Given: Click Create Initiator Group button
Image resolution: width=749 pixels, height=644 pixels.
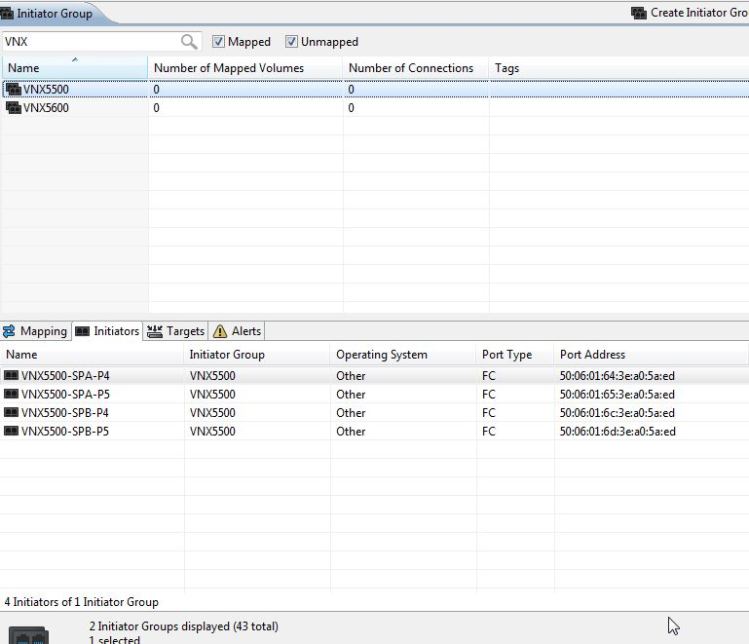Looking at the screenshot, I should pos(690,13).
